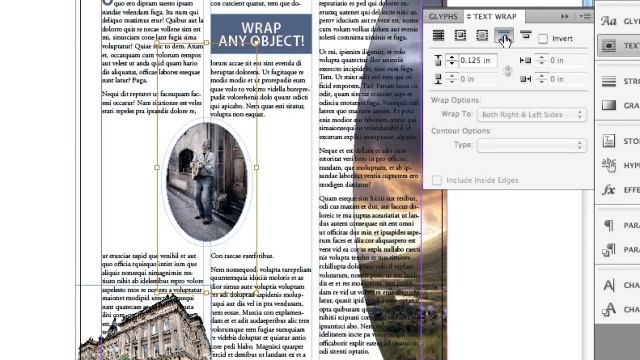Click the right middle handle of selected frame

point(256,167)
